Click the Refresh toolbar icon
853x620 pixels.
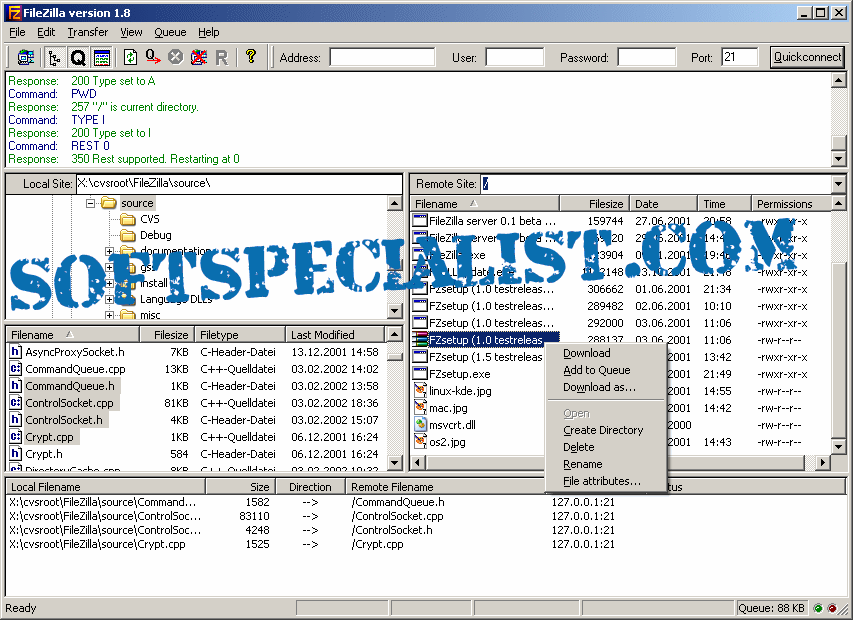tap(130, 57)
